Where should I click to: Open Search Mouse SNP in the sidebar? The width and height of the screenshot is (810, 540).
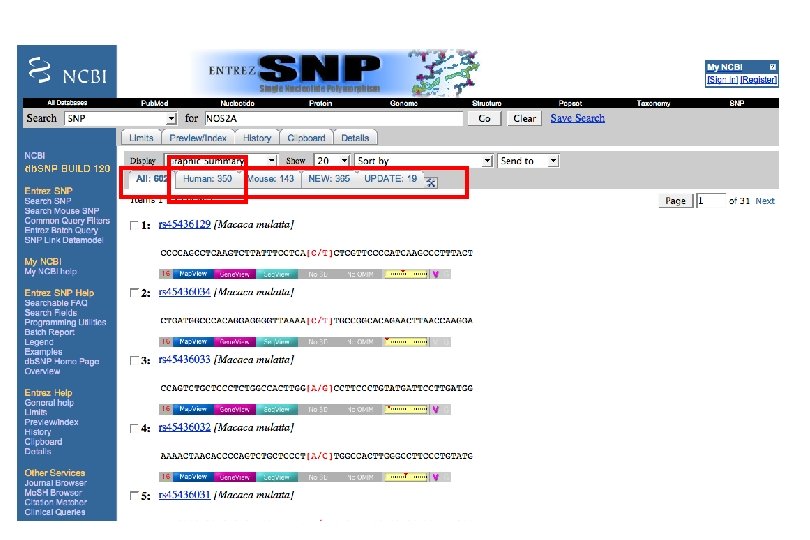pyautogui.click(x=61, y=211)
